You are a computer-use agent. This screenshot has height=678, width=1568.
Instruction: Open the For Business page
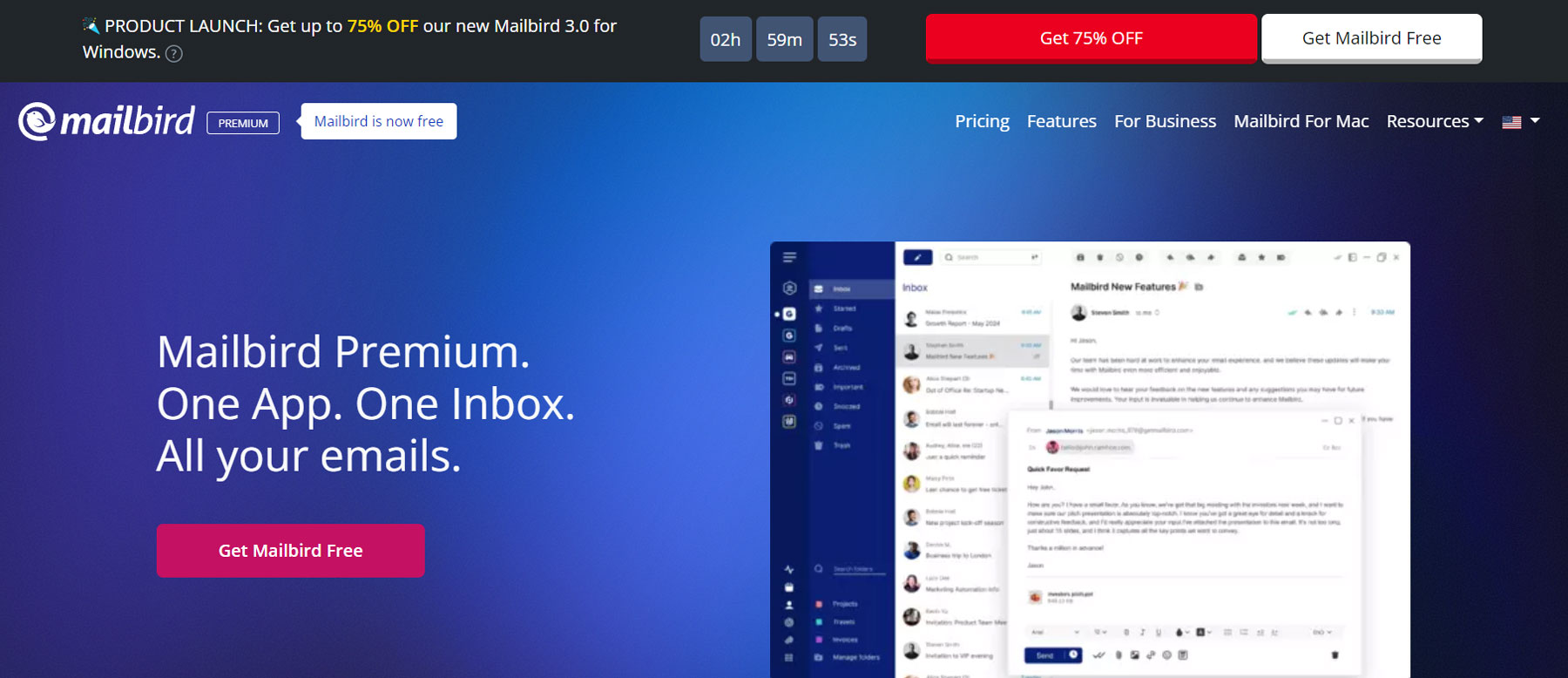click(1165, 121)
